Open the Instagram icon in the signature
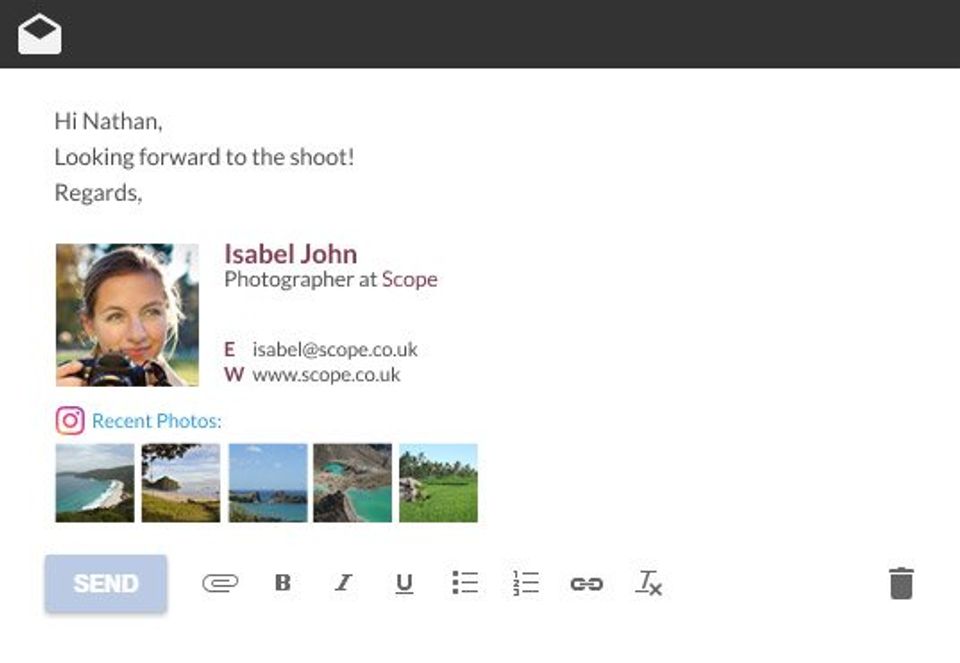The width and height of the screenshot is (960, 663). (x=70, y=421)
